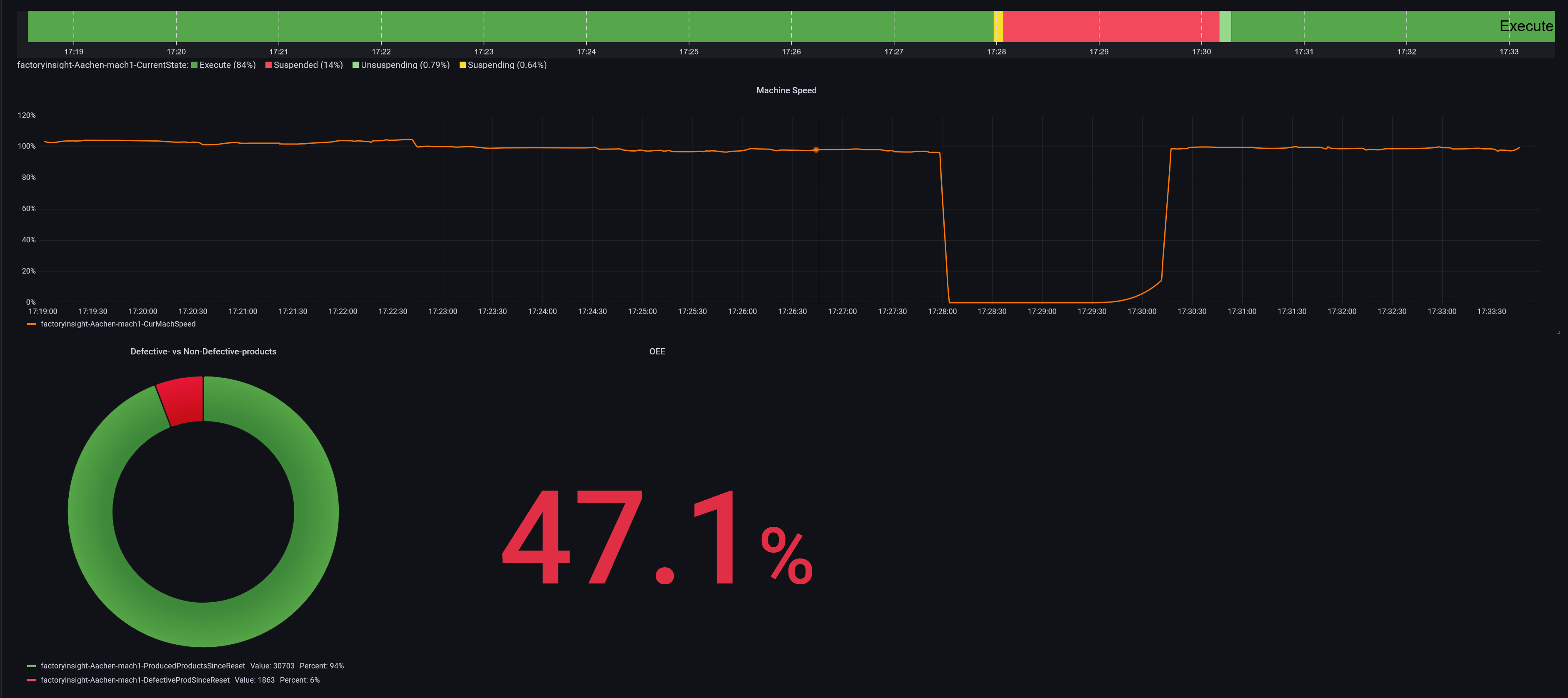This screenshot has width=1568, height=698.
Task: Click the green ProducedProductsSinceReset legend color marker
Action: coord(32,666)
